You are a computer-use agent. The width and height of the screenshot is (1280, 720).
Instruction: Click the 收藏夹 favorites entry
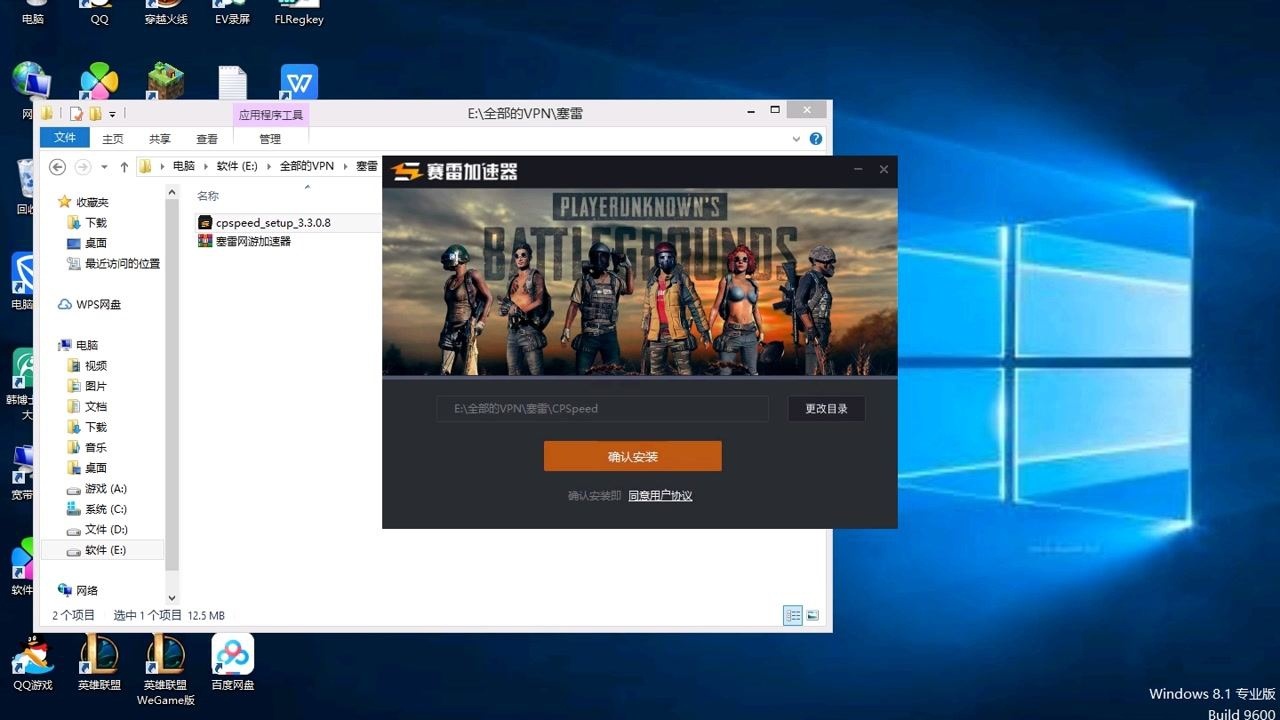pyautogui.click(x=84, y=202)
